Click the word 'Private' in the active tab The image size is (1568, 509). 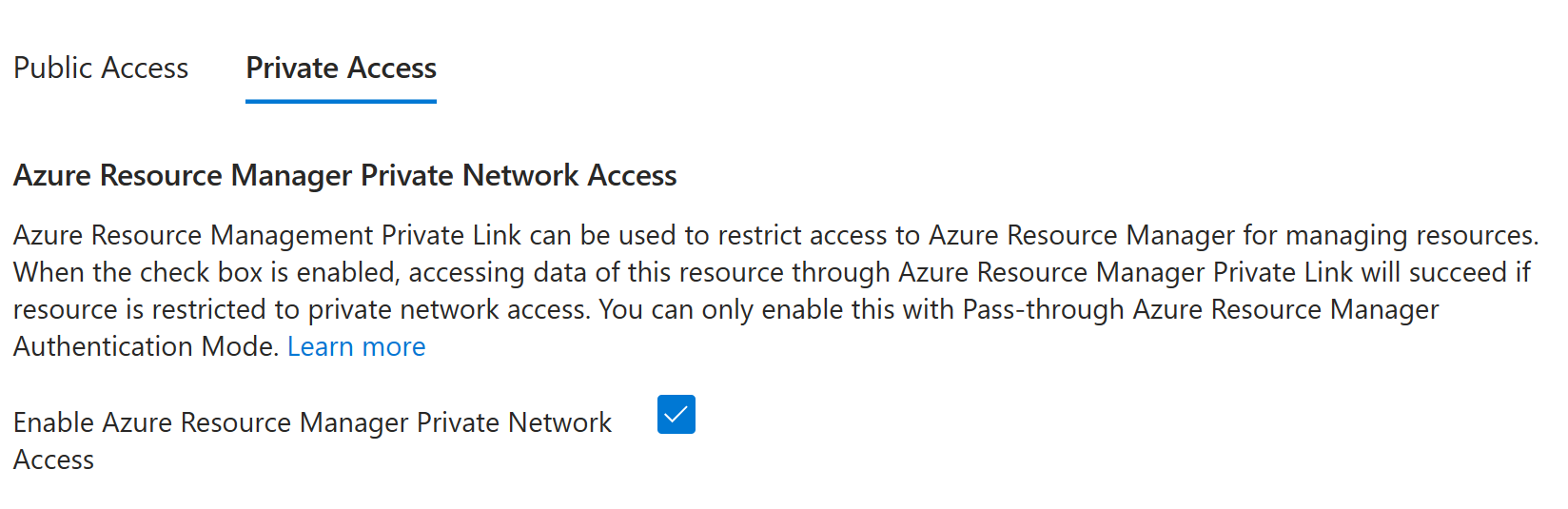pos(292,69)
